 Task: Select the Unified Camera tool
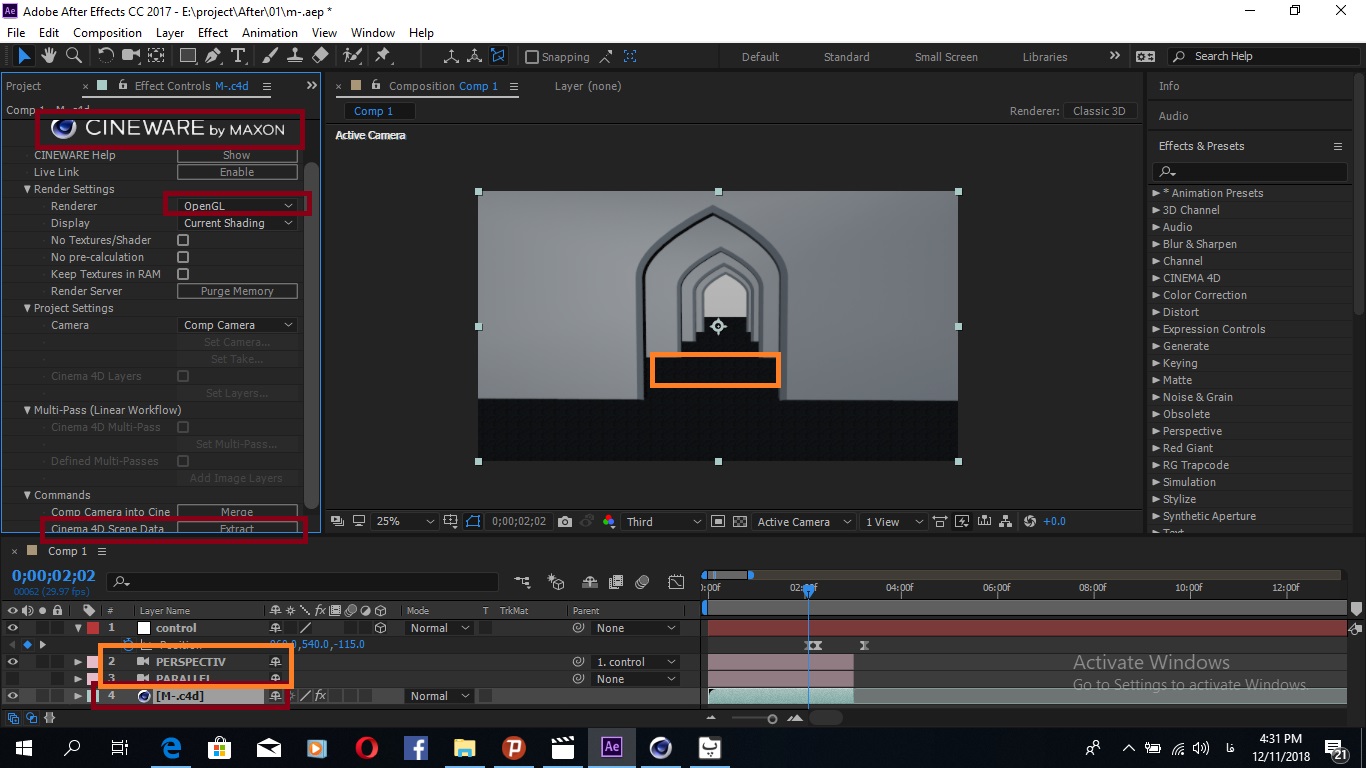[x=131, y=56]
